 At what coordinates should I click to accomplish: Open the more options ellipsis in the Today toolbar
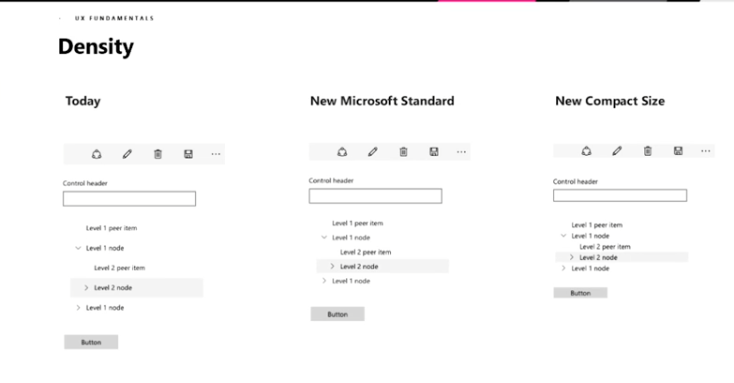click(x=215, y=154)
